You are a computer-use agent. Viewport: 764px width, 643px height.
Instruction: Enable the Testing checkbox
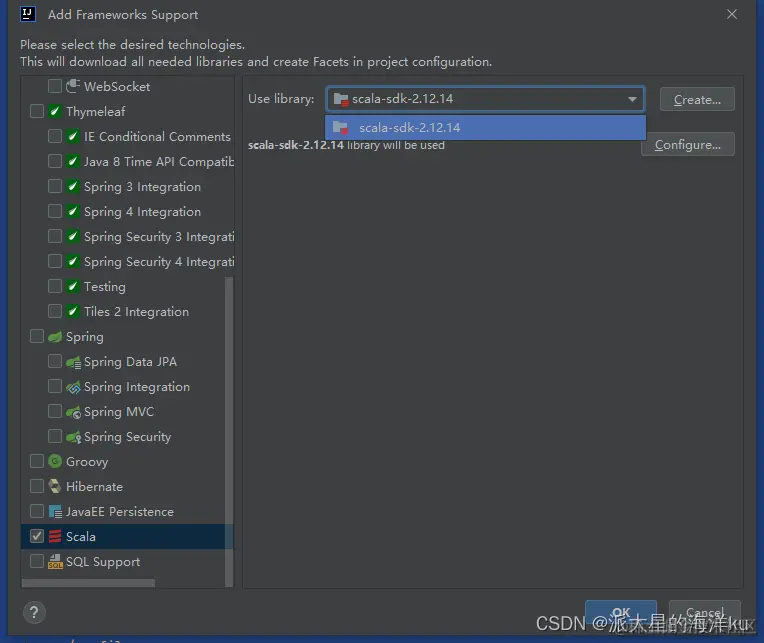coord(55,286)
